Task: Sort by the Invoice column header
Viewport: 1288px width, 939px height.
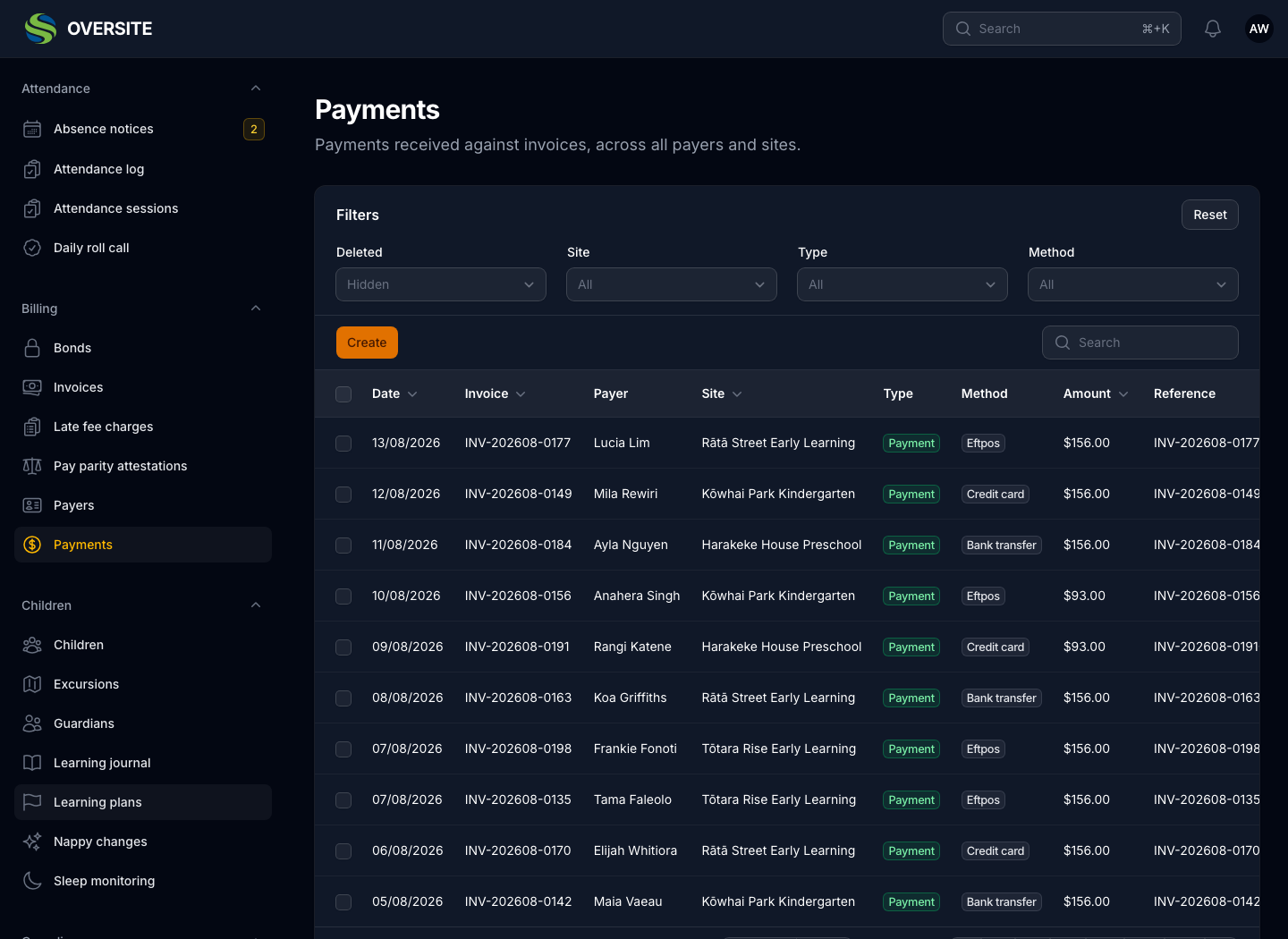Action: [x=495, y=393]
